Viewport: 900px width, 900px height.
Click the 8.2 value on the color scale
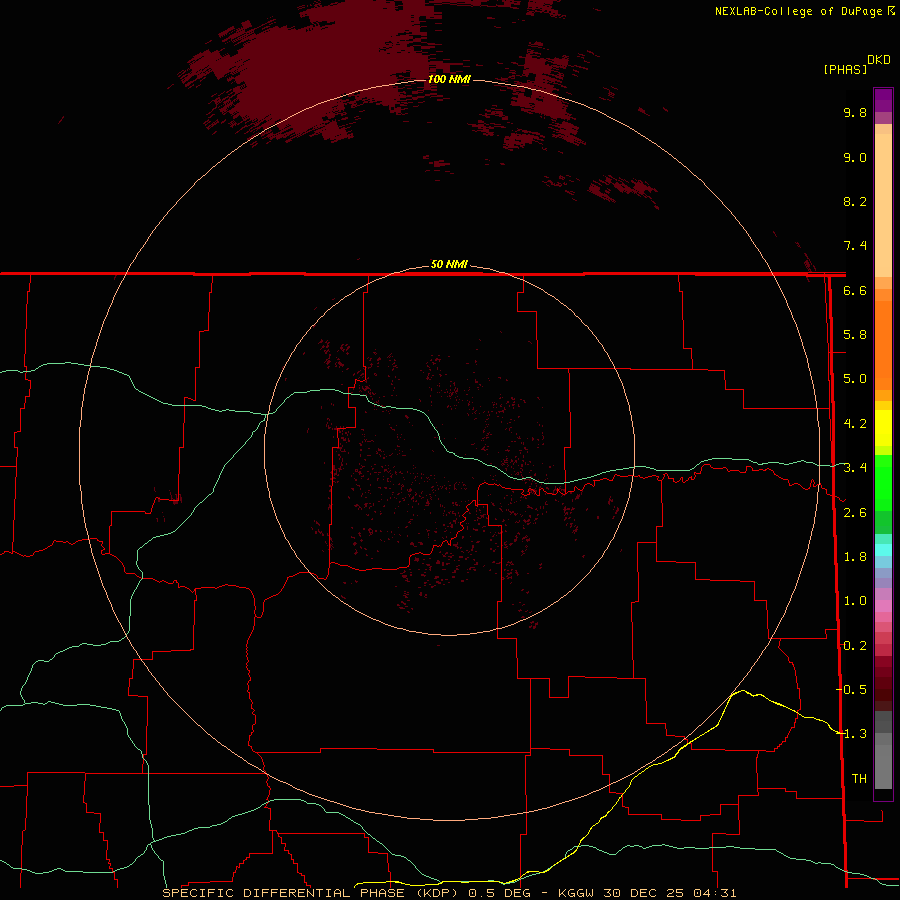point(855,201)
